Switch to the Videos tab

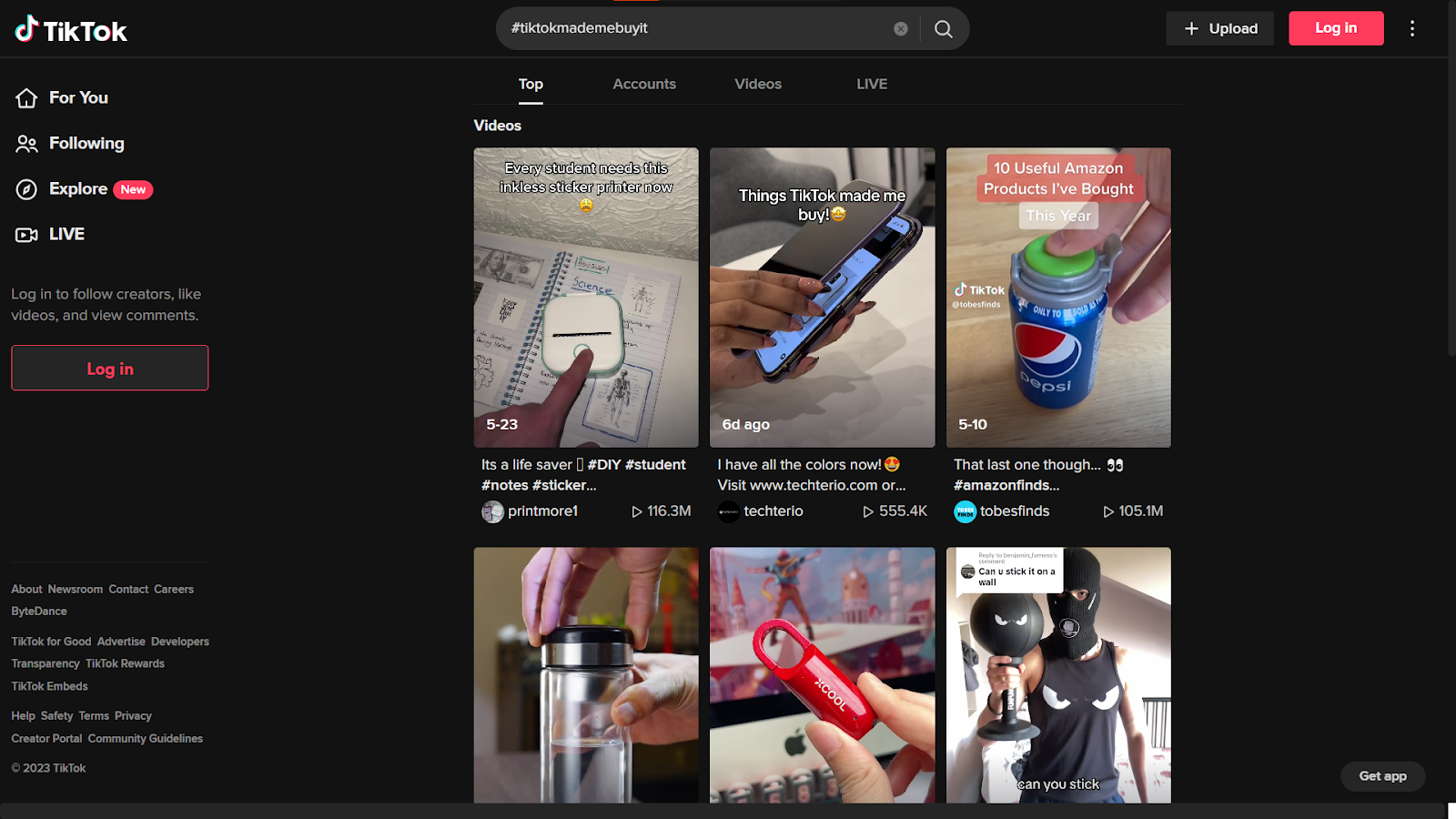[758, 84]
